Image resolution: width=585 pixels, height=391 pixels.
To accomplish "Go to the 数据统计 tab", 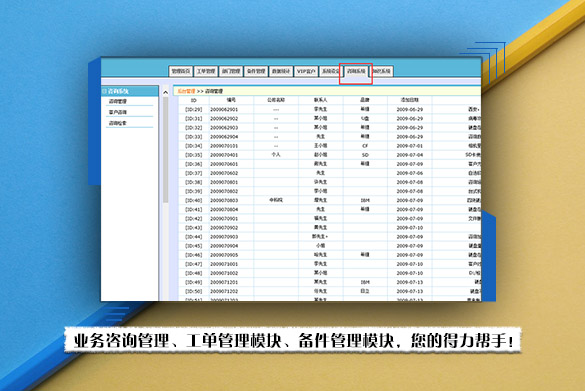I will (281, 71).
